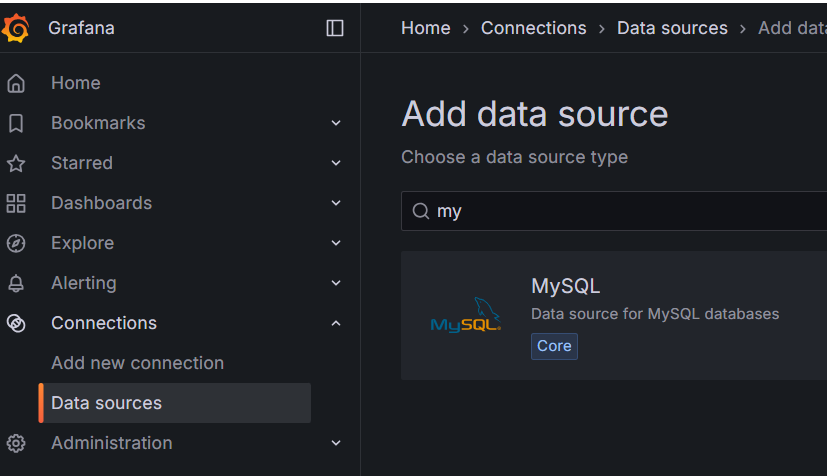Click the data source search field
The height and width of the screenshot is (476, 827).
tap(620, 211)
